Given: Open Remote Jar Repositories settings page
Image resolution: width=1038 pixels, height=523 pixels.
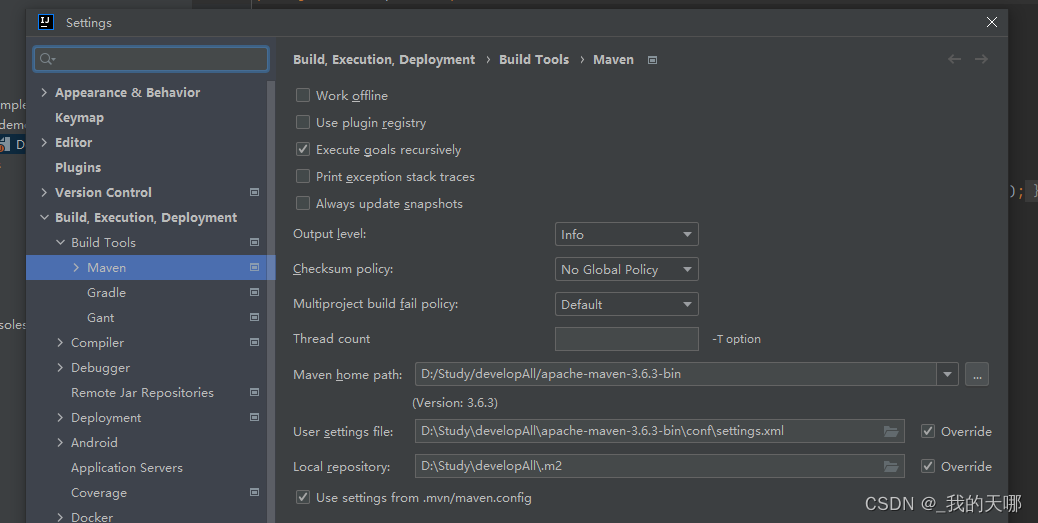Looking at the screenshot, I should (x=142, y=393).
